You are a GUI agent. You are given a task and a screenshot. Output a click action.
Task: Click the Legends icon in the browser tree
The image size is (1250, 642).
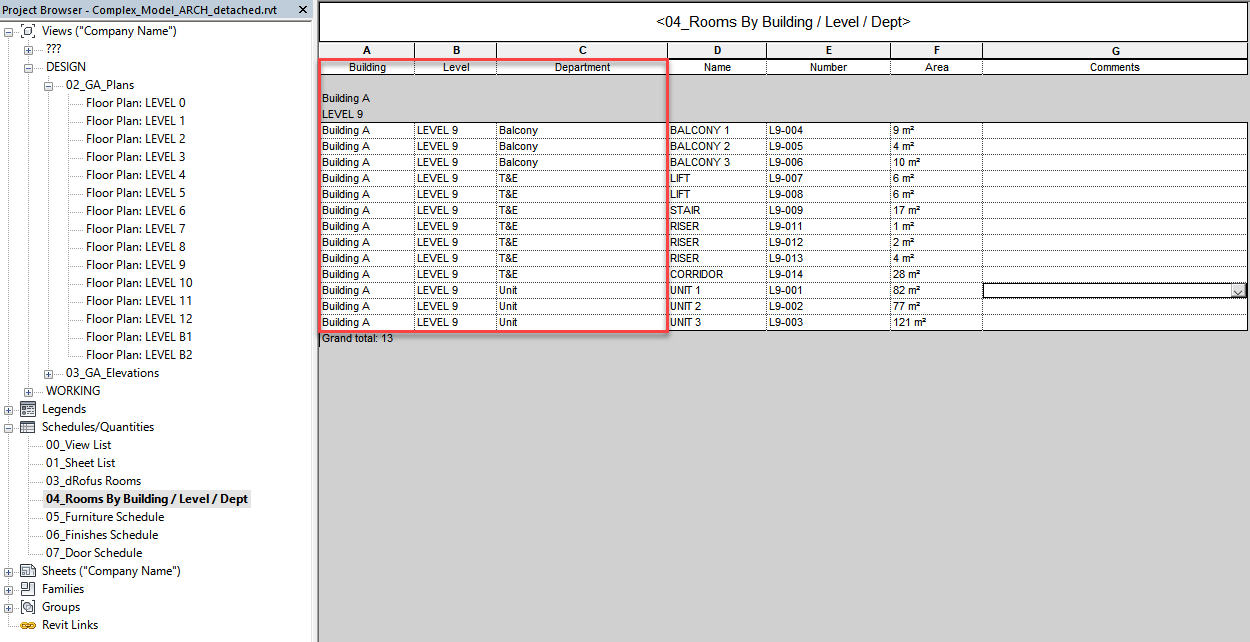(28, 409)
